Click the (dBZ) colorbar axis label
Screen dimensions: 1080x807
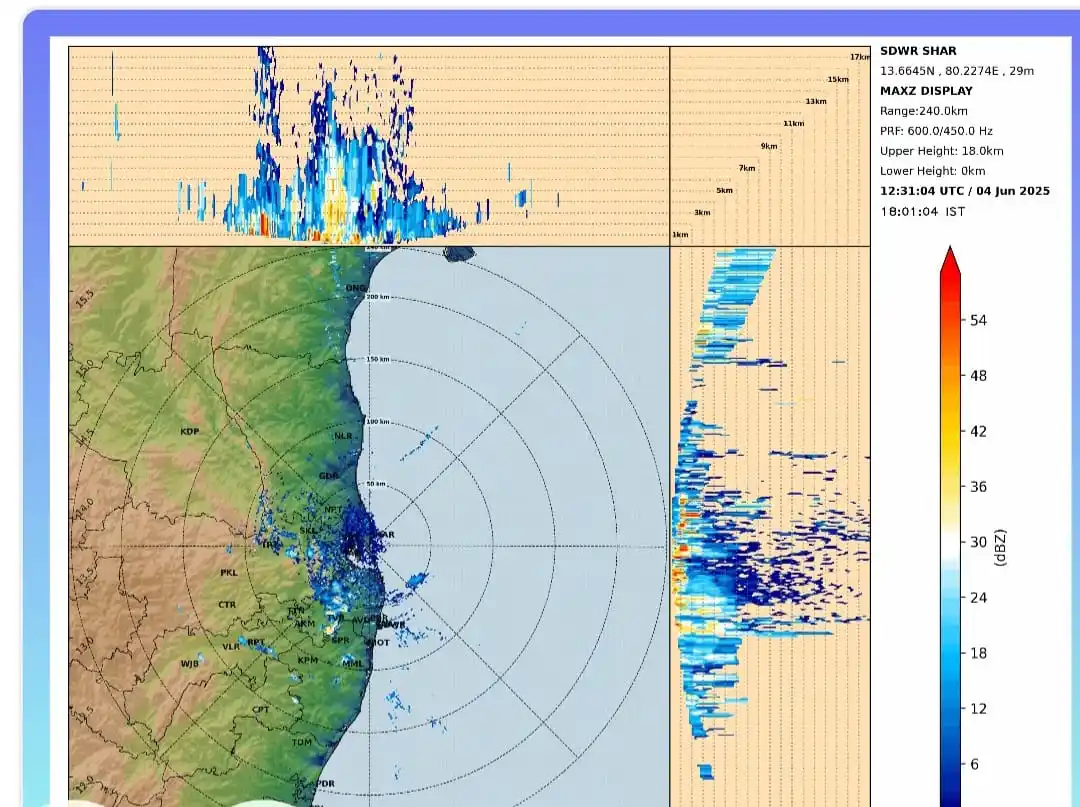click(1001, 548)
